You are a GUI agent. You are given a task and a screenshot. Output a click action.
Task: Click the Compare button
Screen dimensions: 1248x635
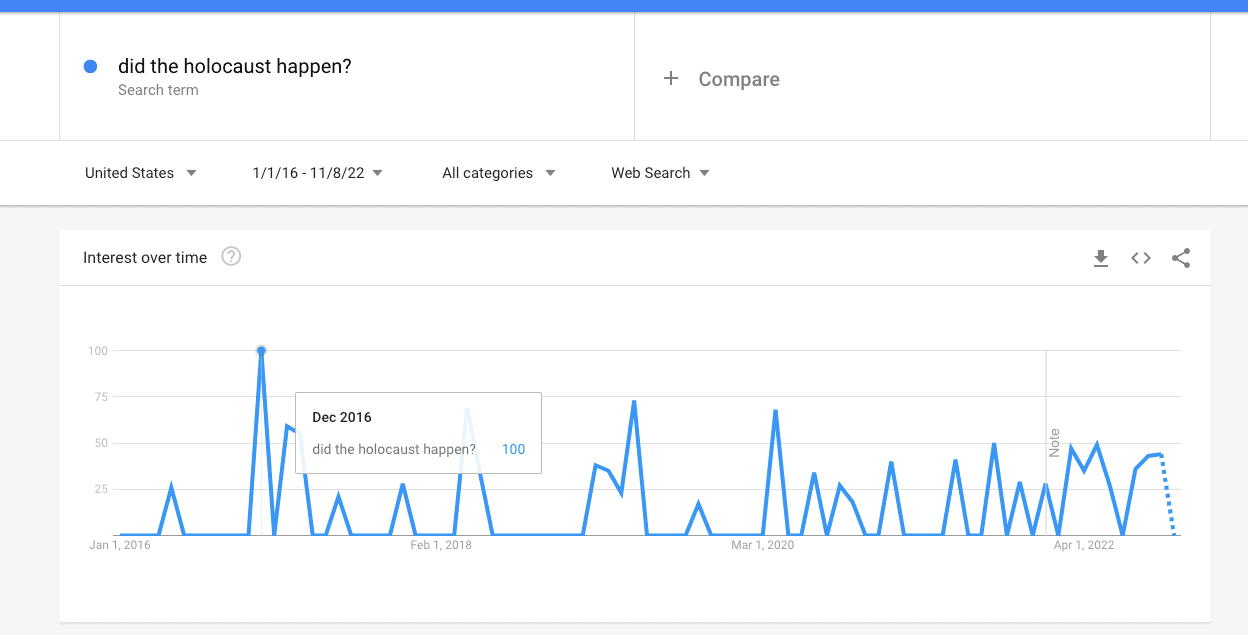721,79
